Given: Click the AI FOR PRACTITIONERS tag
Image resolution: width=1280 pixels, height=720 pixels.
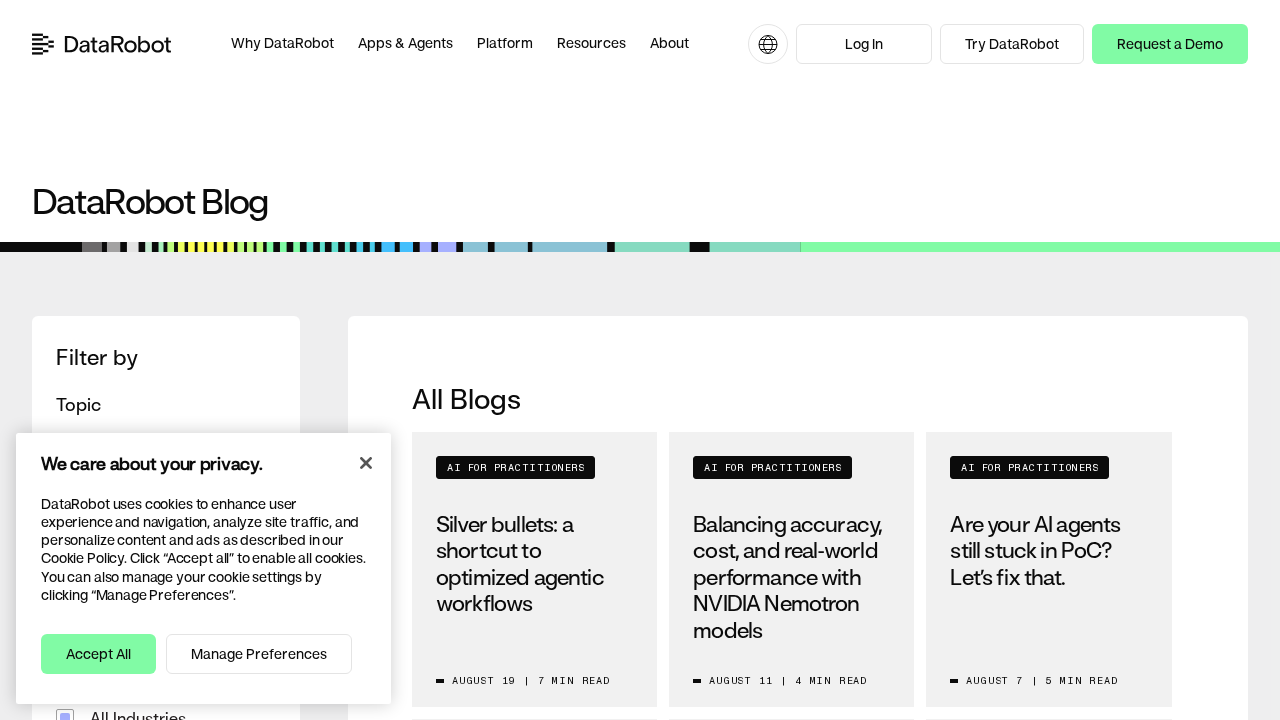Looking at the screenshot, I should click(515, 467).
